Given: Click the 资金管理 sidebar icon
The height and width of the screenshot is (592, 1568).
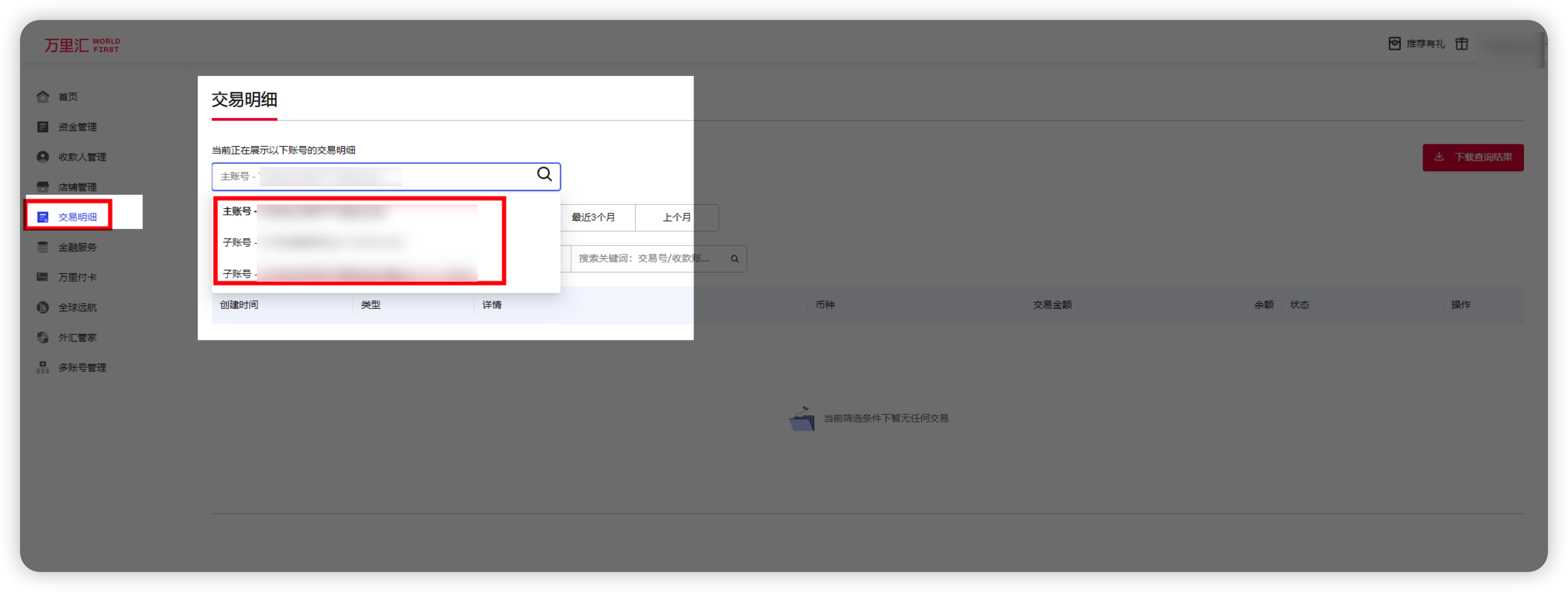Looking at the screenshot, I should [43, 127].
